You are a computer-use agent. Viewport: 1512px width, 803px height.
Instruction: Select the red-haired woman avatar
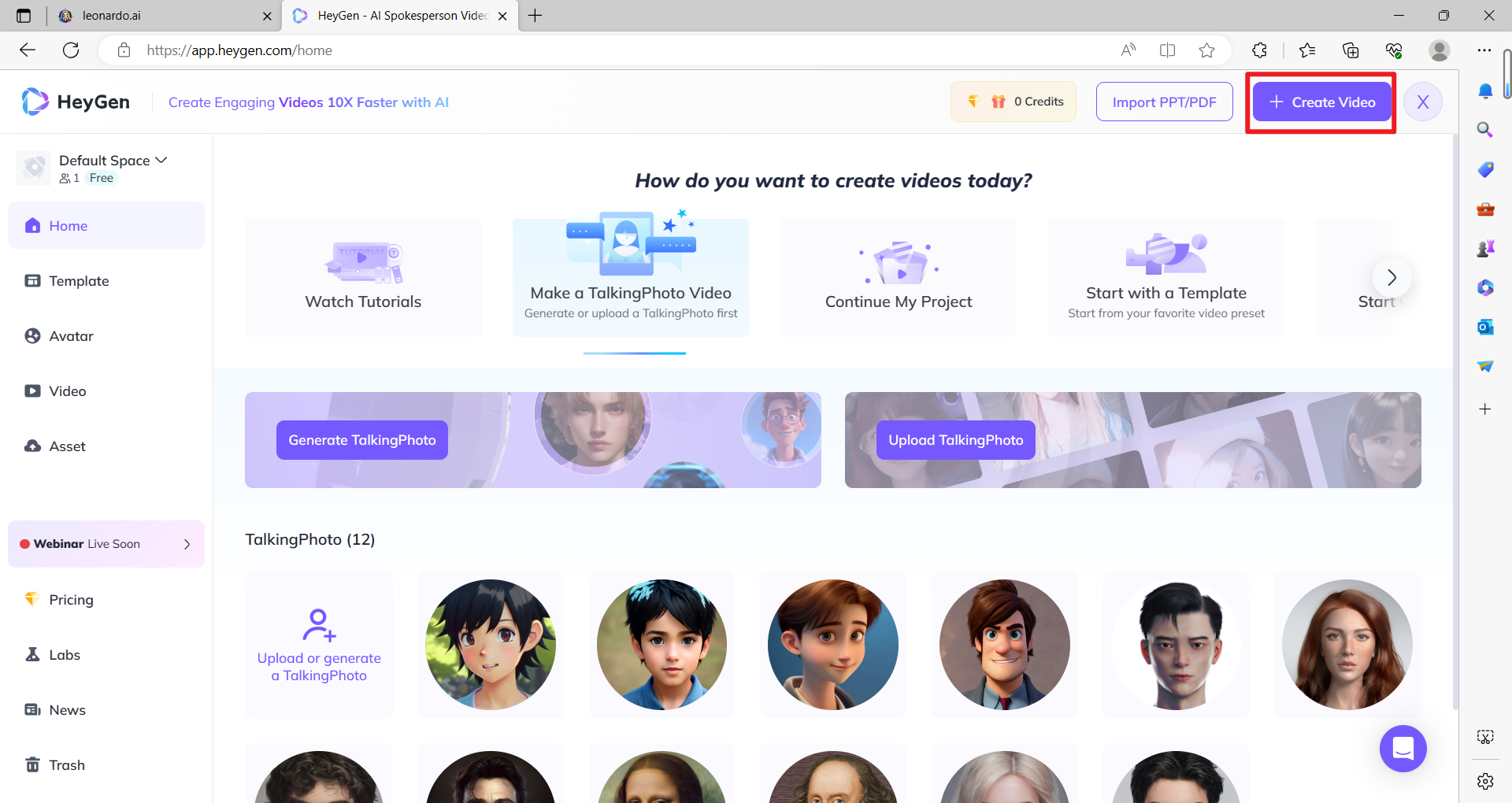click(x=1347, y=645)
